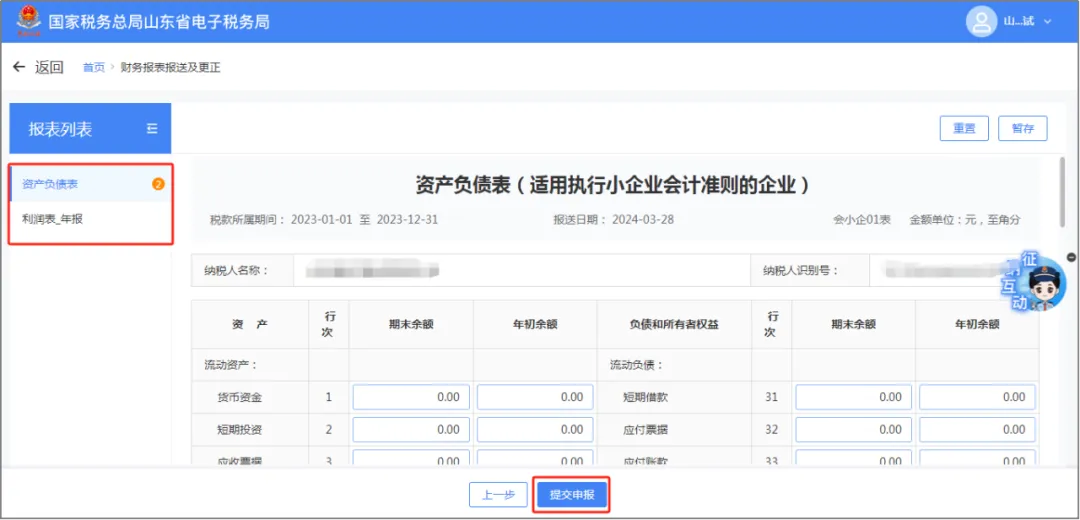Screen dimensions: 1080x520
Task: Click 短期投资 年初余额 input field
Action: (535, 430)
